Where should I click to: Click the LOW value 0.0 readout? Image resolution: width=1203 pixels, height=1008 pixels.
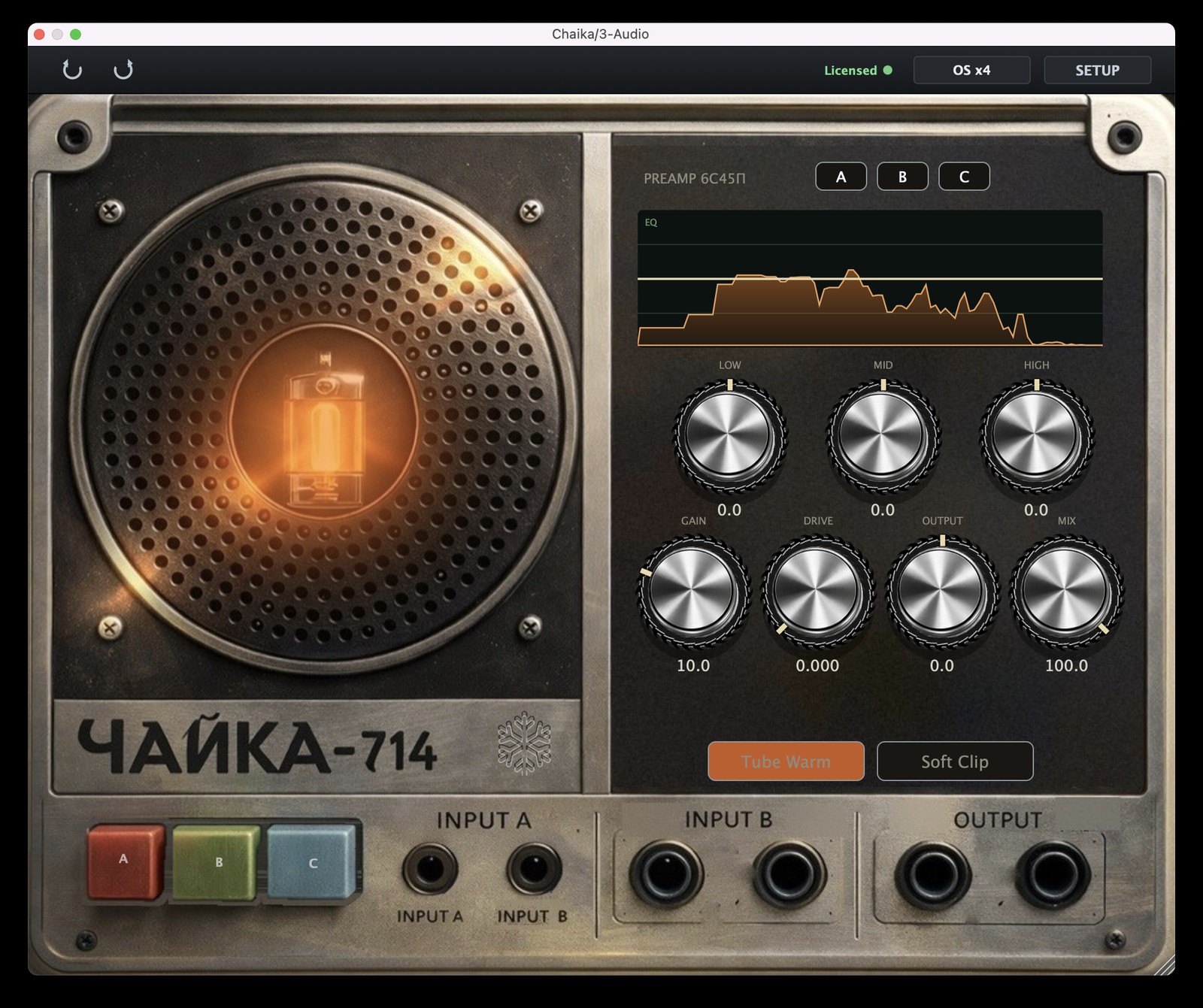[729, 510]
